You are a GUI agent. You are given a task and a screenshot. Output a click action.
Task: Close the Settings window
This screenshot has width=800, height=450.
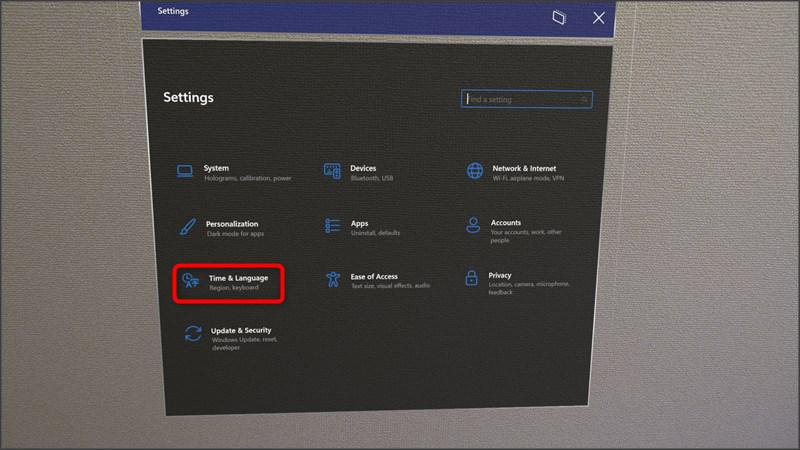pyautogui.click(x=598, y=18)
